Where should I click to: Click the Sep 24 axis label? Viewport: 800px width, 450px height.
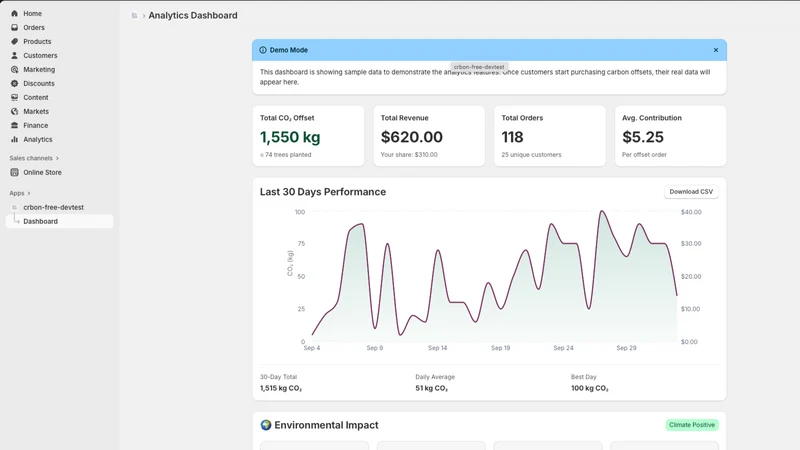point(563,348)
